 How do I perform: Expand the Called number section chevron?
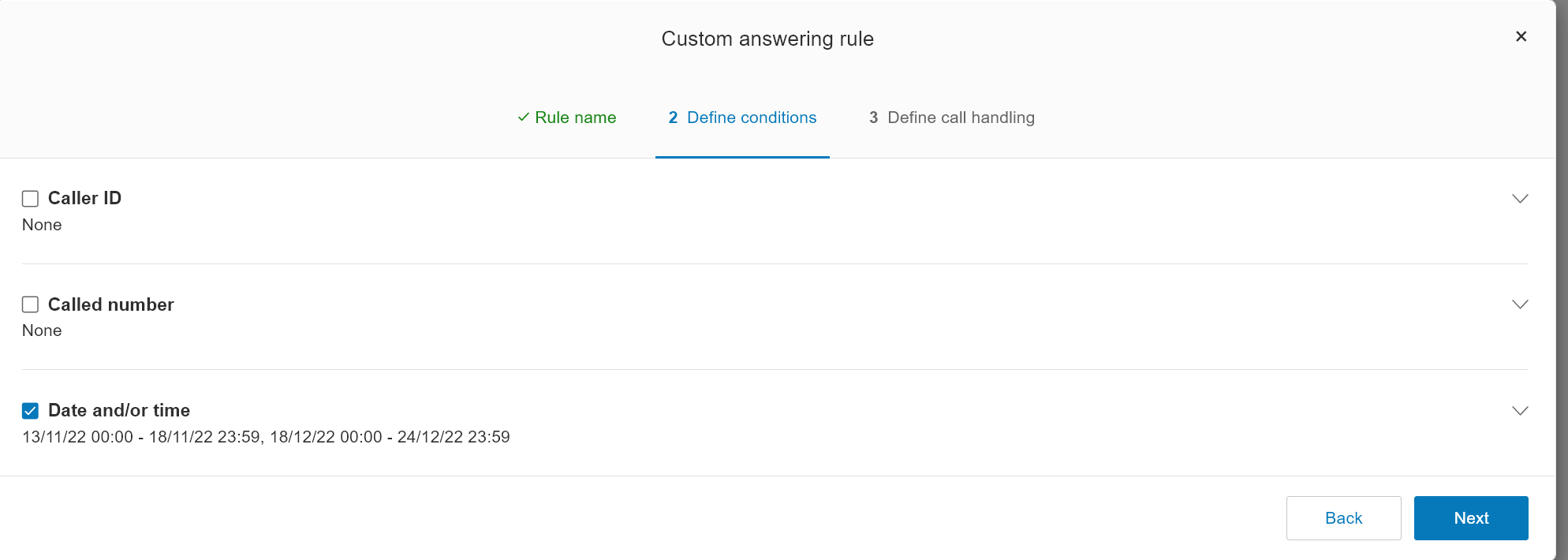[x=1520, y=304]
